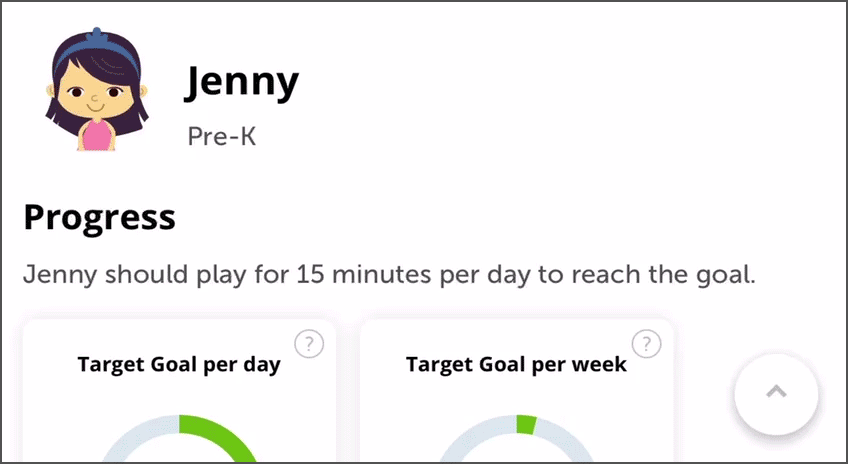Open the Target Goal per day card
The image size is (848, 464).
coord(179,390)
